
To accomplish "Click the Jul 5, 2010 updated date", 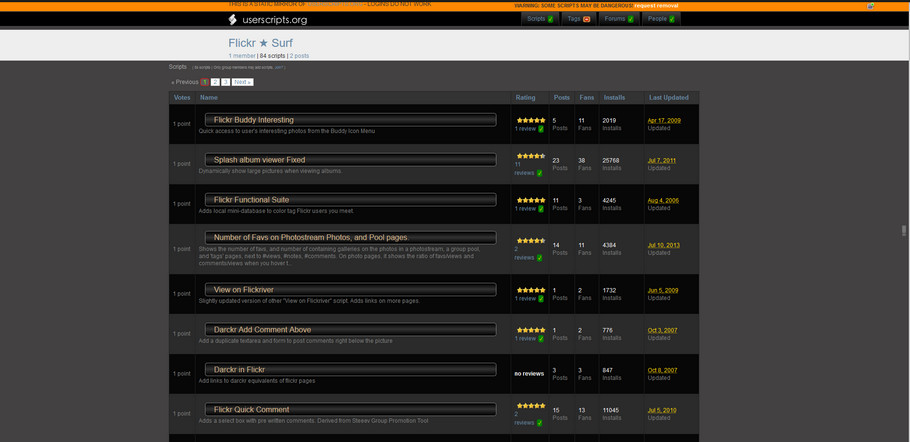I will tap(662, 411).
